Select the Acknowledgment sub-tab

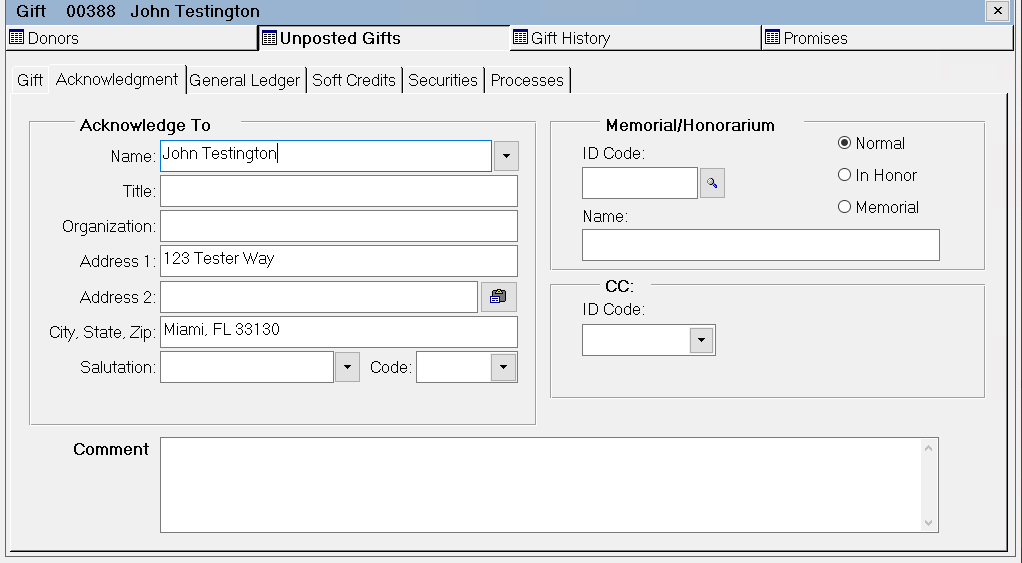pos(117,79)
